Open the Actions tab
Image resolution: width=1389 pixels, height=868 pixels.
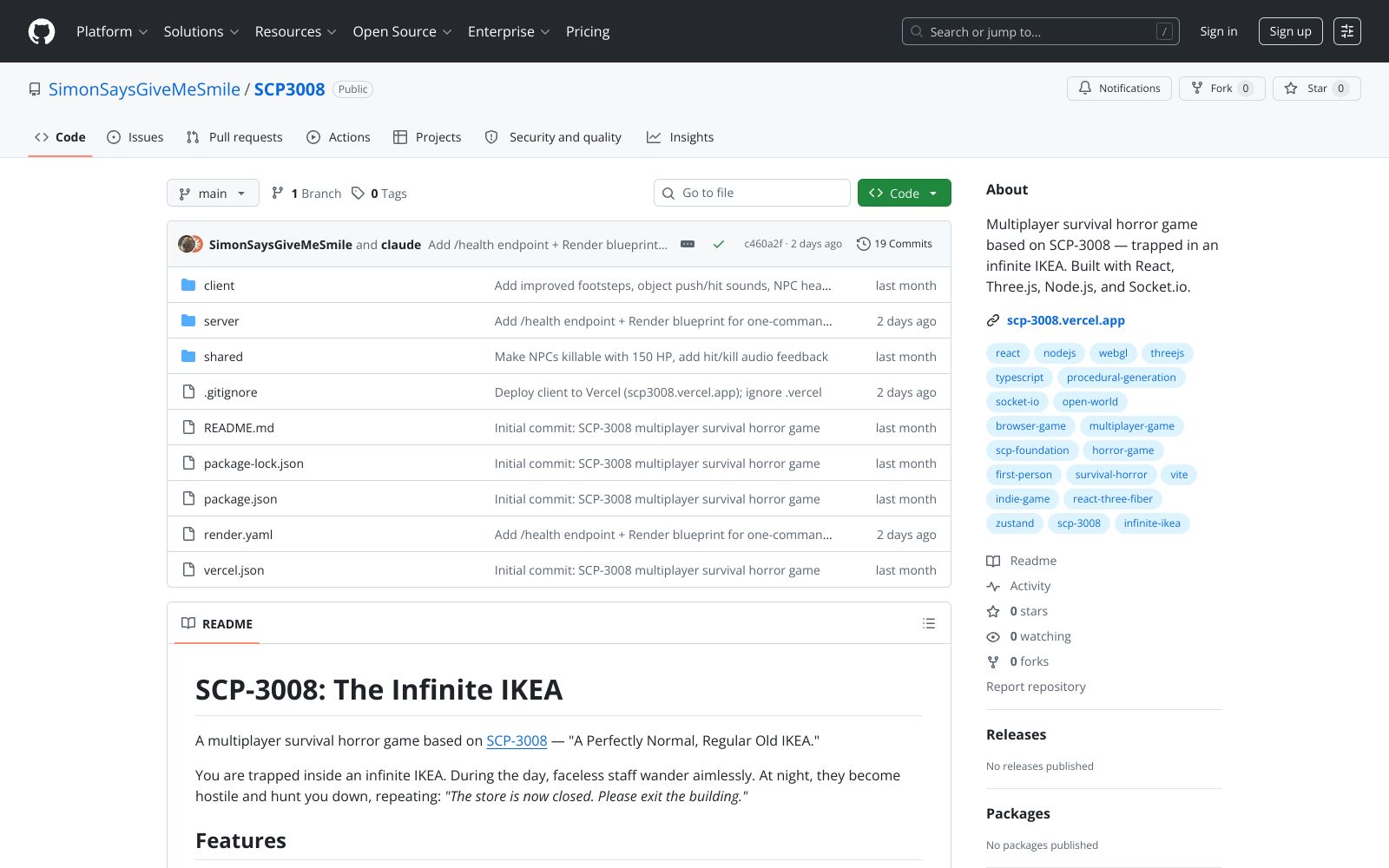coord(339,137)
